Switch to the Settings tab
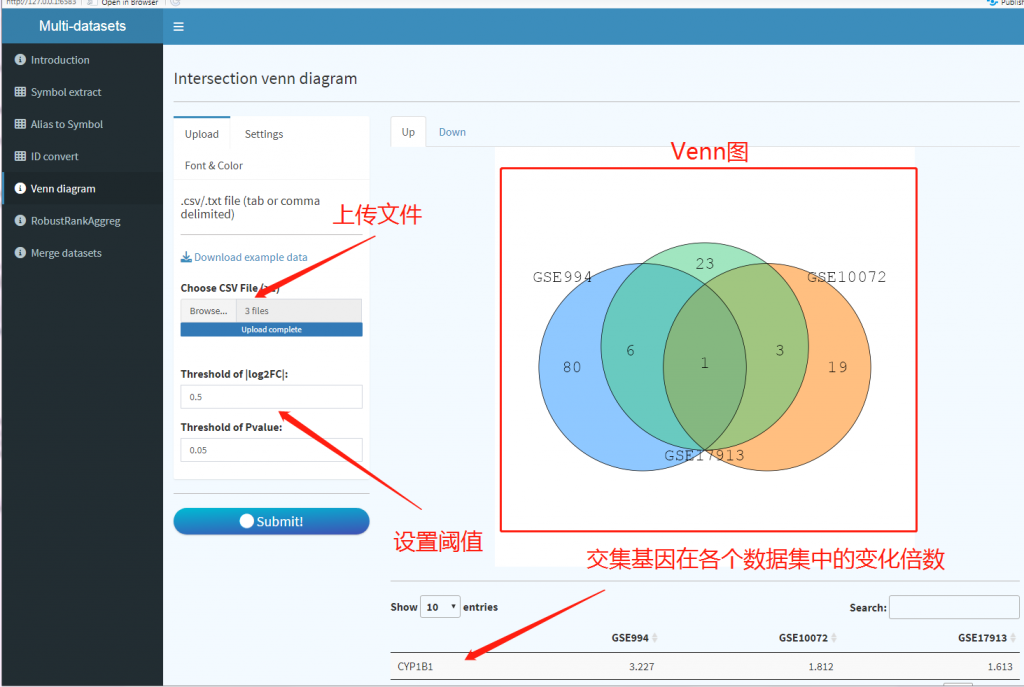This screenshot has height=687, width=1024. tap(264, 133)
